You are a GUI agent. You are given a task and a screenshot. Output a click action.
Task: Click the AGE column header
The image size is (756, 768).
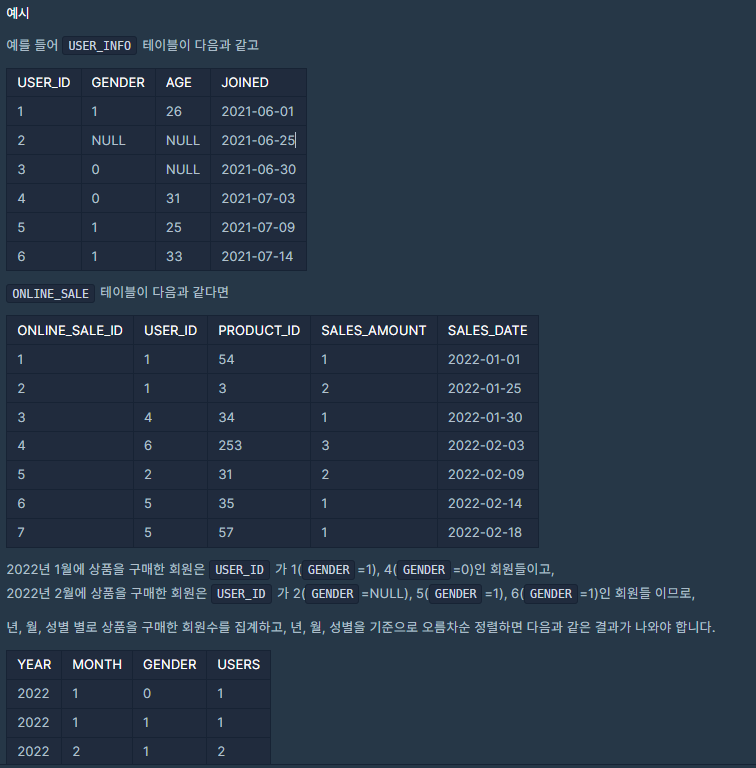point(178,82)
